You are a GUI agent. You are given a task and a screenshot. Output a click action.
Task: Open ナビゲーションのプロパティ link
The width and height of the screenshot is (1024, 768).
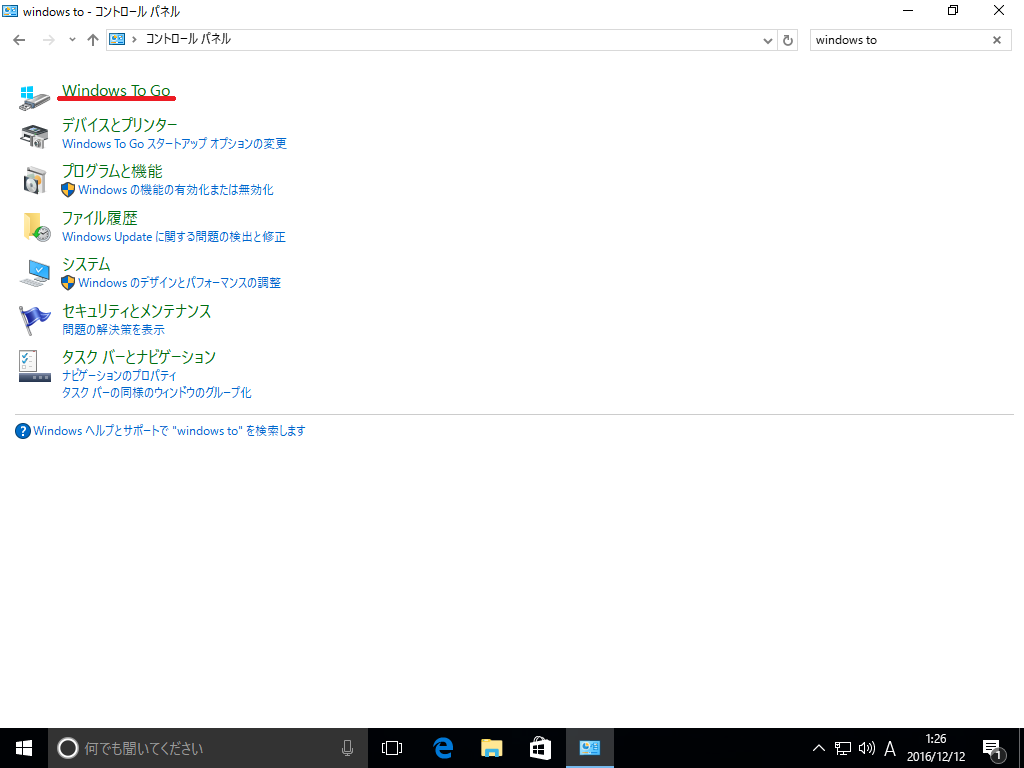coord(120,376)
